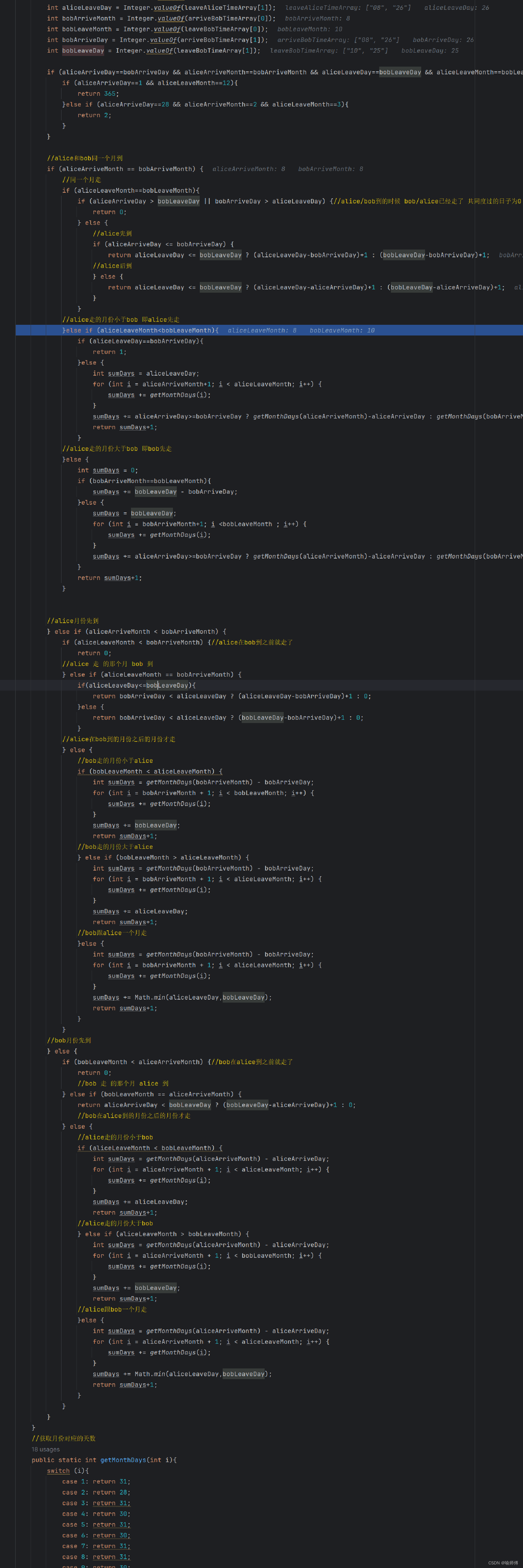523x1568 pixels.
Task: Open the '18 usages' code lens link
Action: pyautogui.click(x=46, y=1449)
